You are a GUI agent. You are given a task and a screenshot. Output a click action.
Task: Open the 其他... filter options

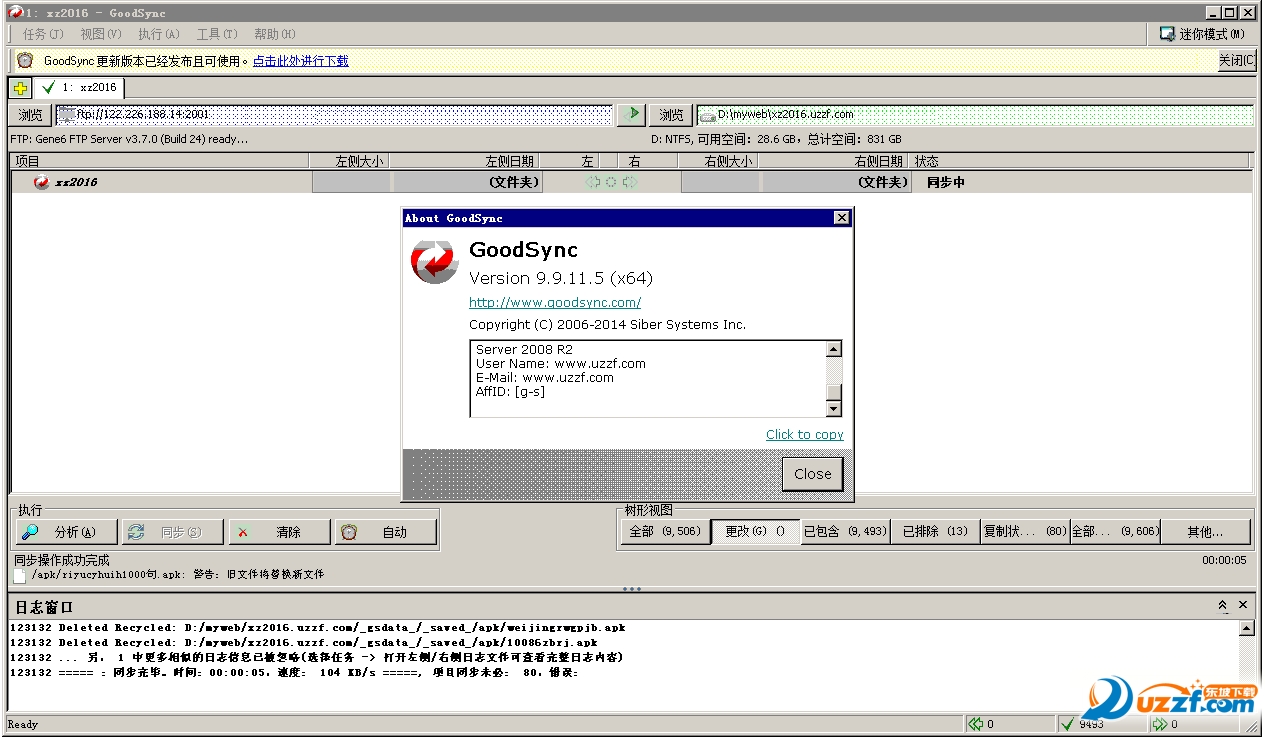1205,532
